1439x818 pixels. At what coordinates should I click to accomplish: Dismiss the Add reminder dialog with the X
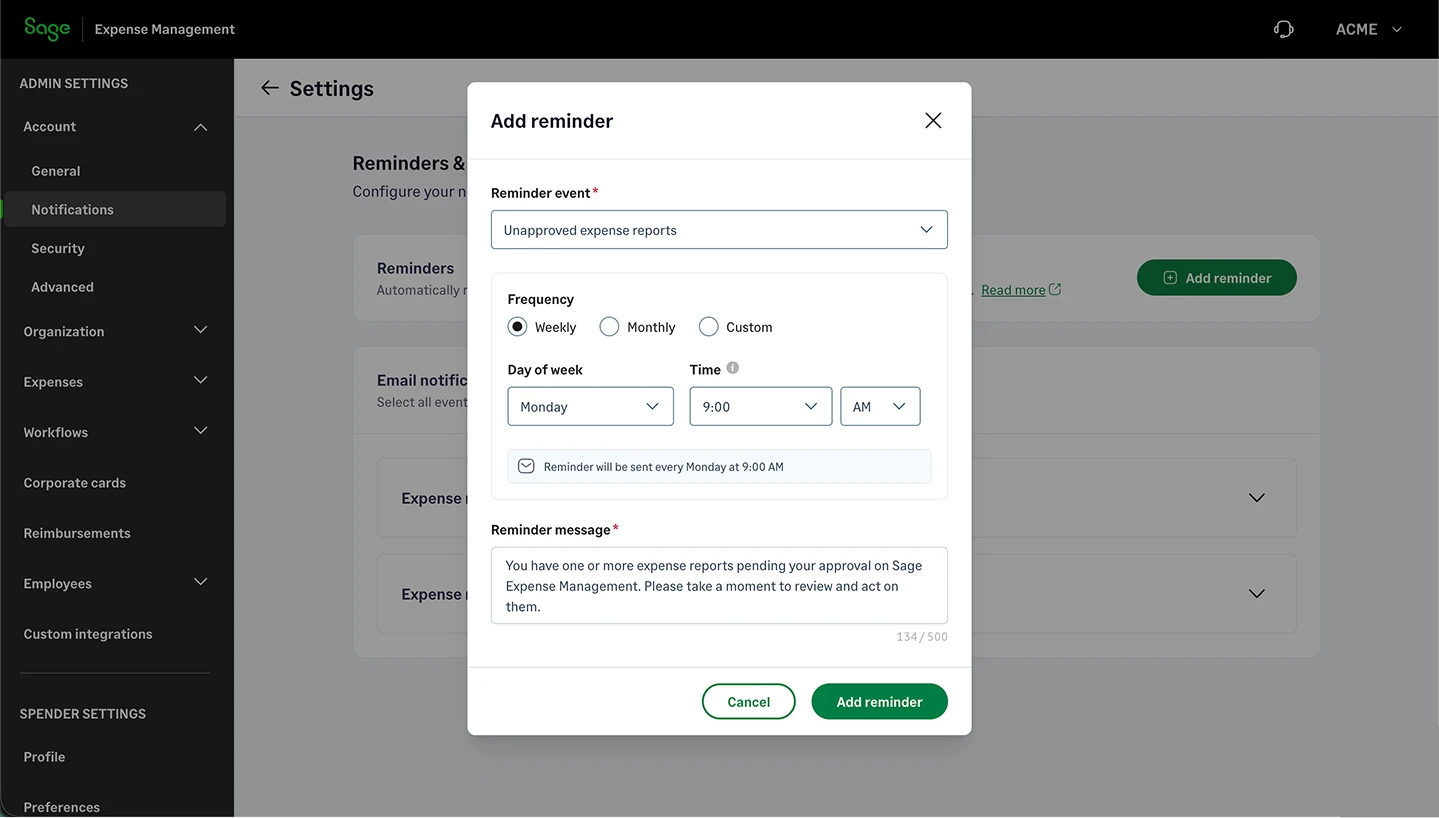(x=932, y=119)
